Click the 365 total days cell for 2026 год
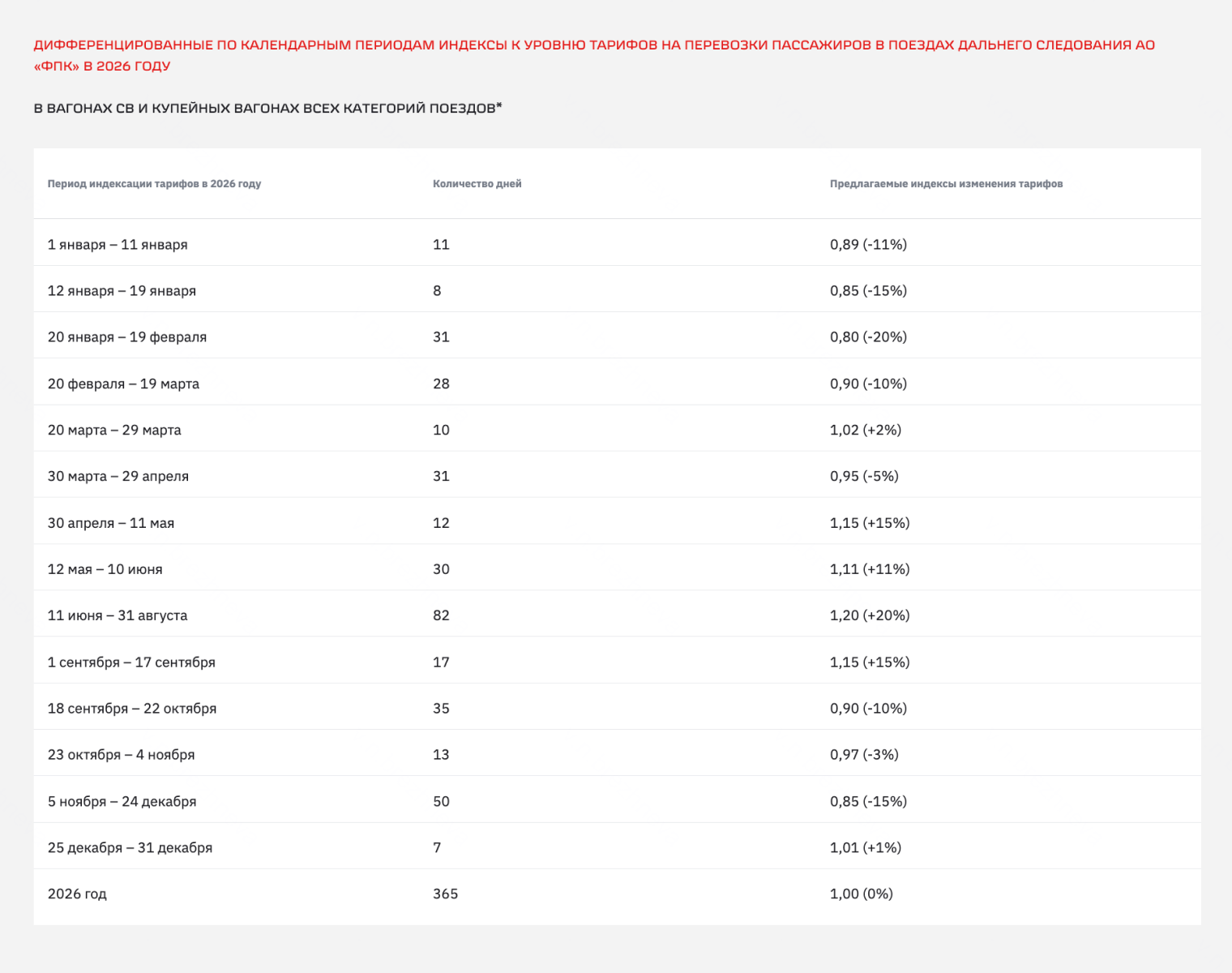1232x973 pixels. pyautogui.click(x=445, y=894)
